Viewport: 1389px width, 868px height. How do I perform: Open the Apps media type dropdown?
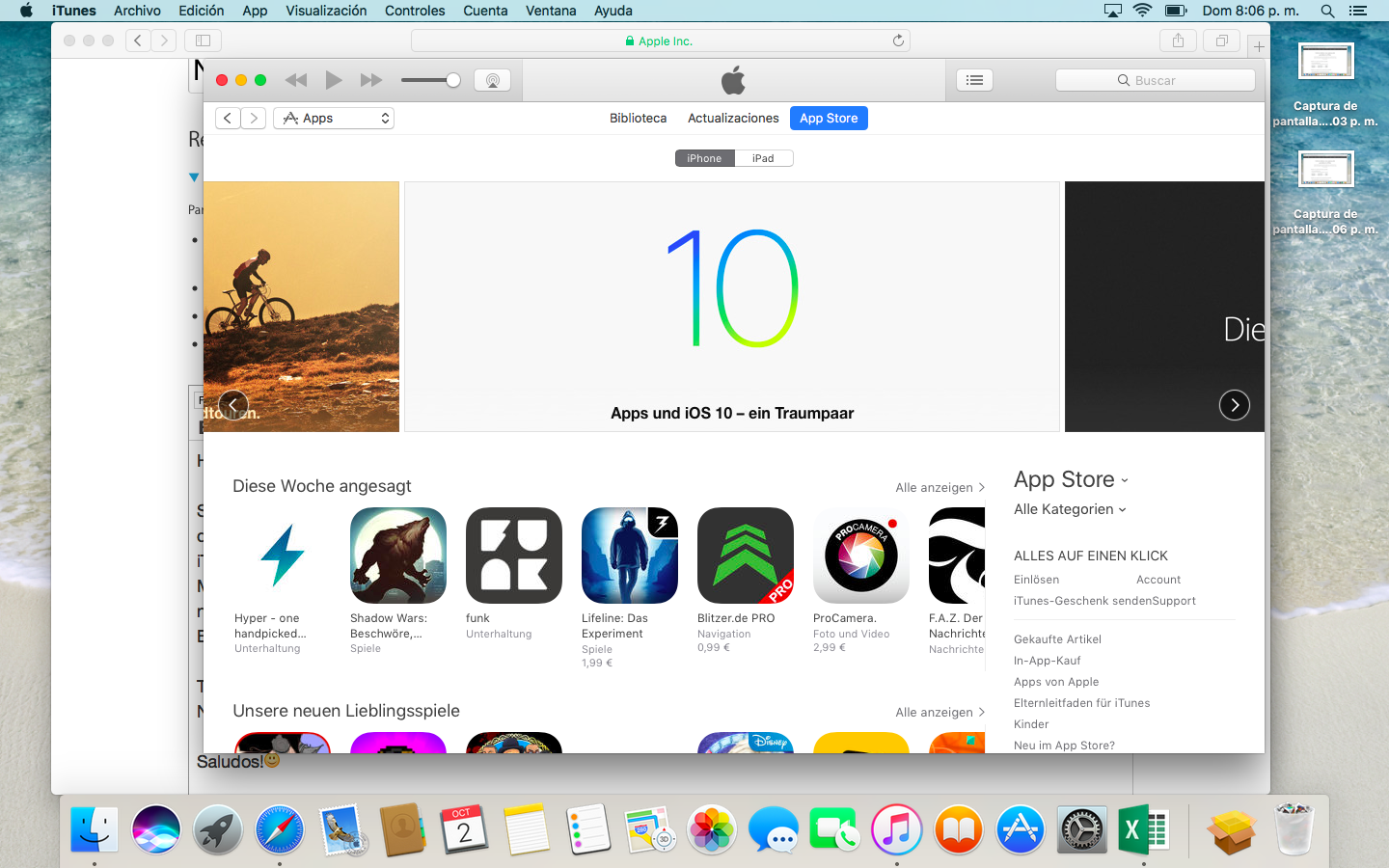coord(334,118)
